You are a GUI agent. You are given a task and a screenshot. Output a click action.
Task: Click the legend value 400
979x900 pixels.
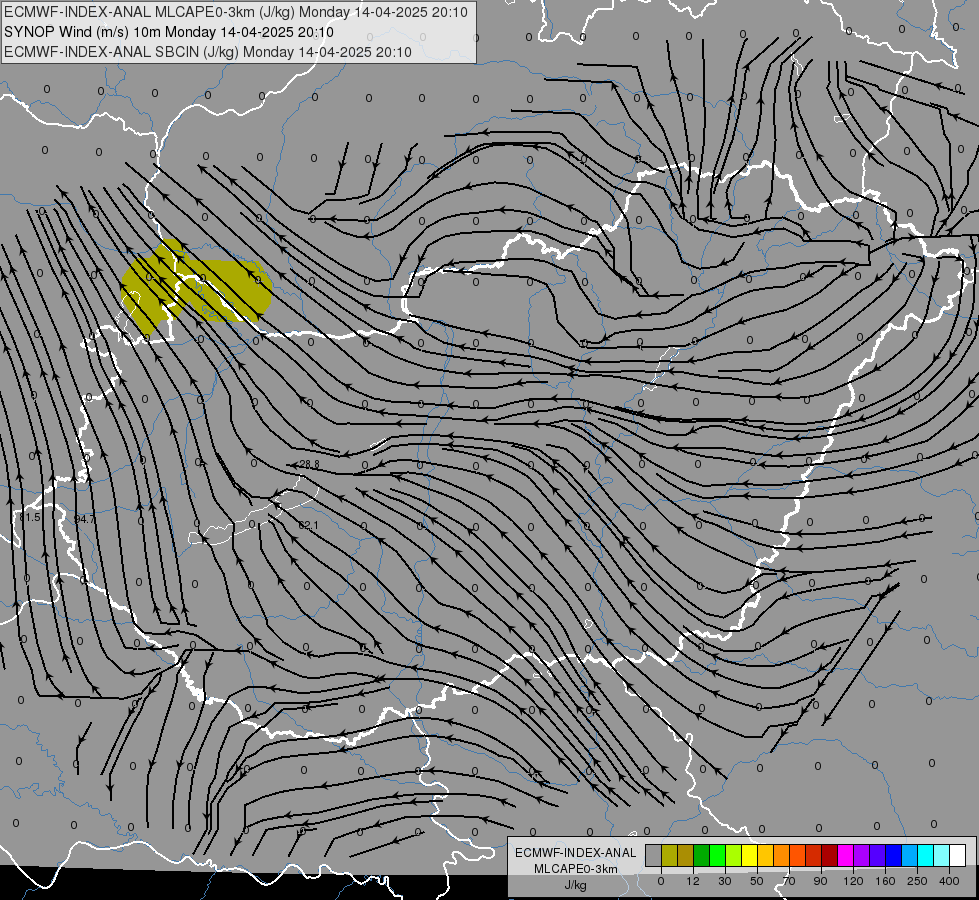(949, 881)
